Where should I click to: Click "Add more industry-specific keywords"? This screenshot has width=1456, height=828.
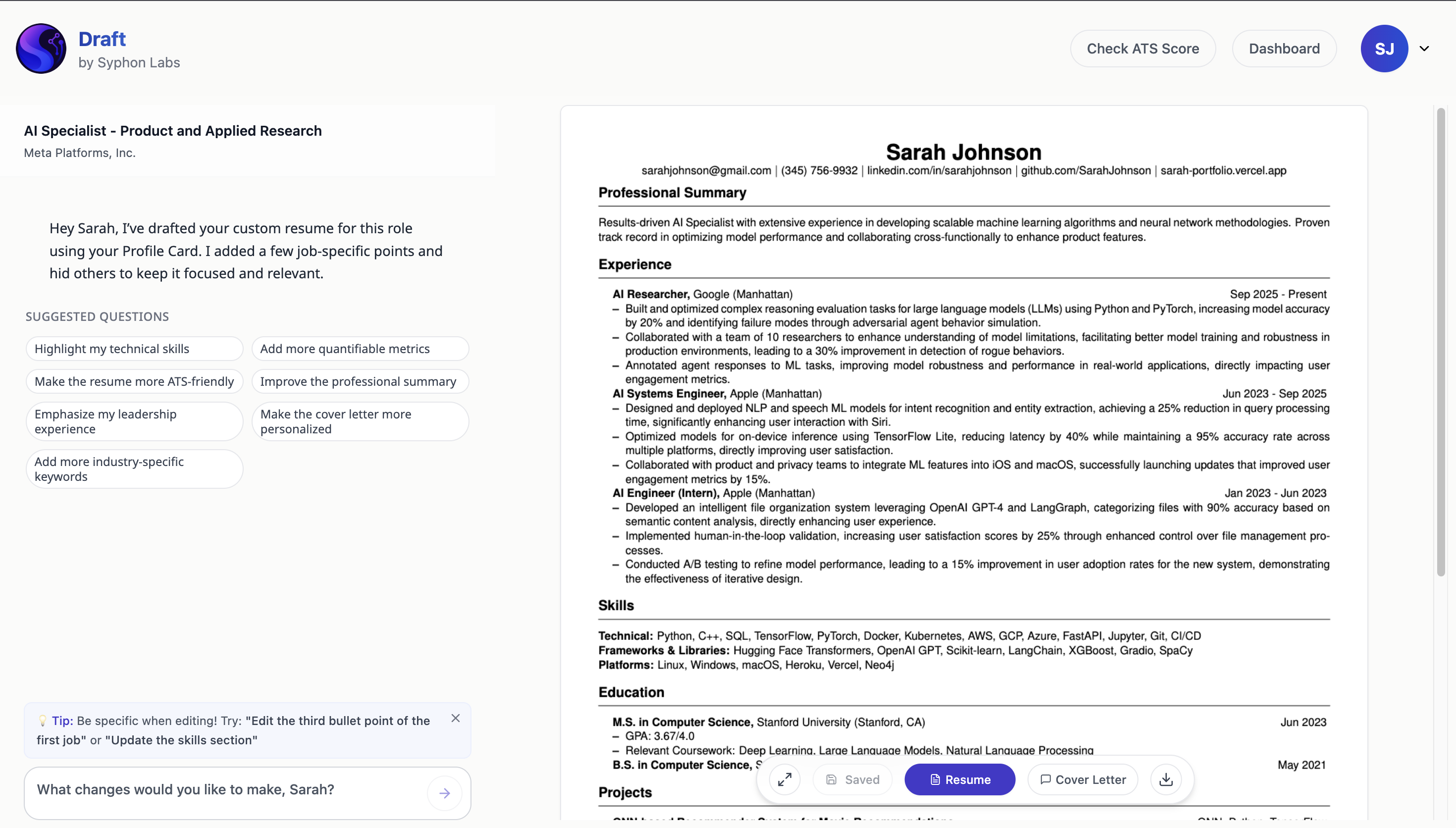coord(134,468)
